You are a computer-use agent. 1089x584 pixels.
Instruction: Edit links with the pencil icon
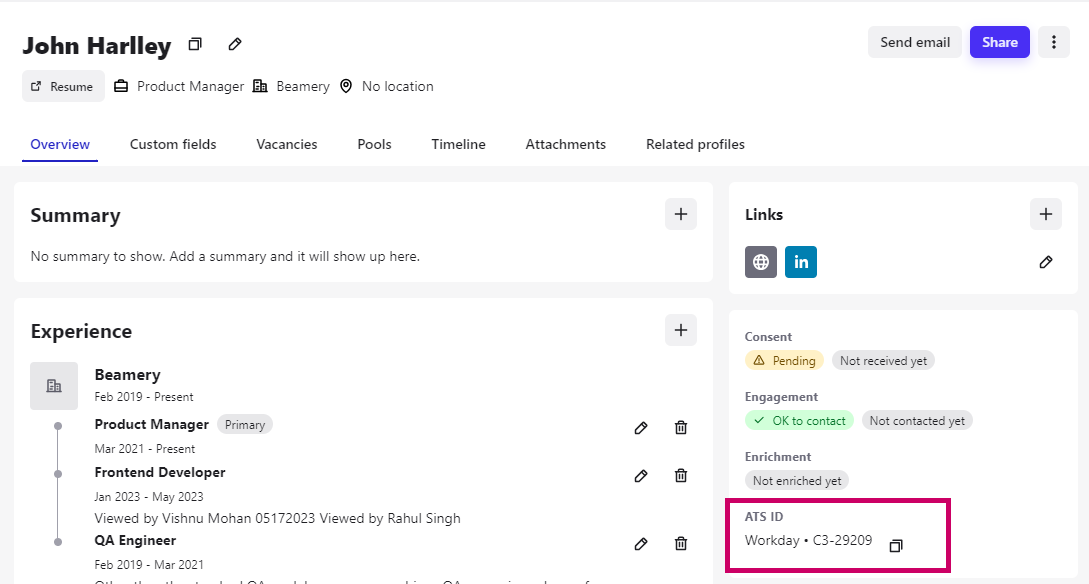click(x=1046, y=262)
